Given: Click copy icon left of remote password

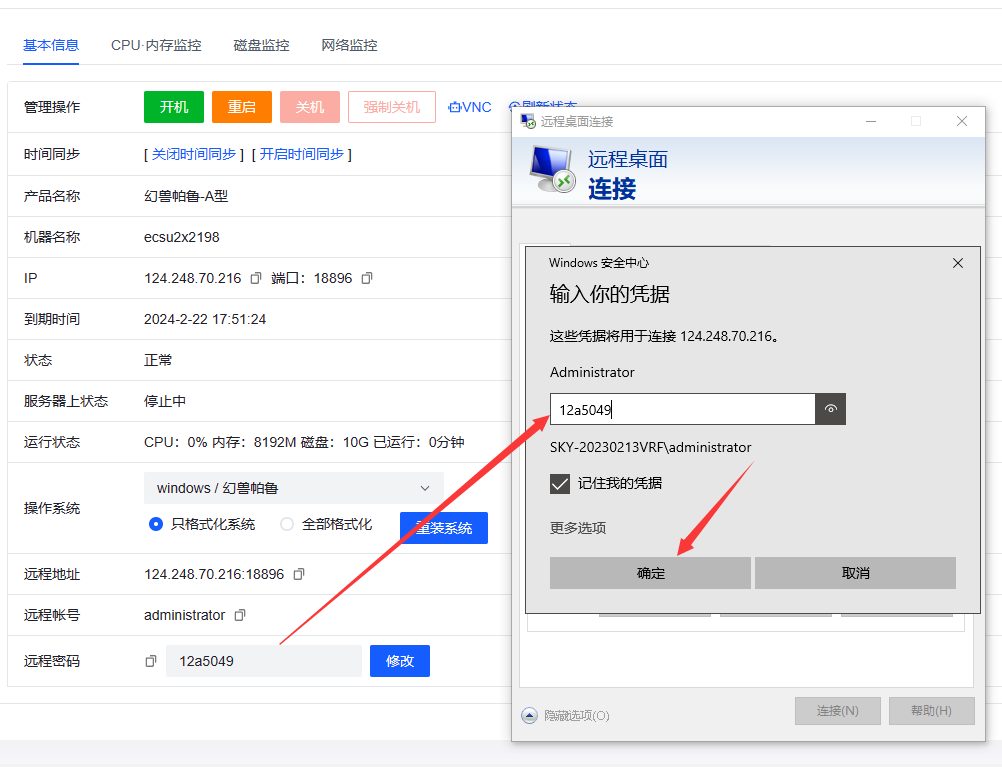Looking at the screenshot, I should 151,661.
